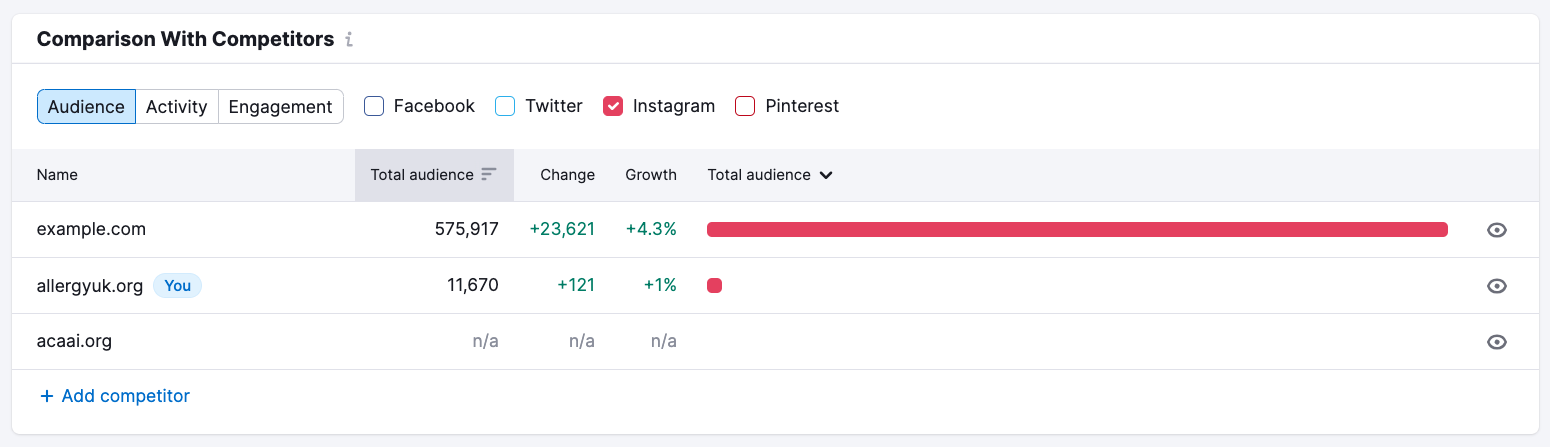
Task: Click the small red bar for allergyuk.org
Action: tap(714, 286)
